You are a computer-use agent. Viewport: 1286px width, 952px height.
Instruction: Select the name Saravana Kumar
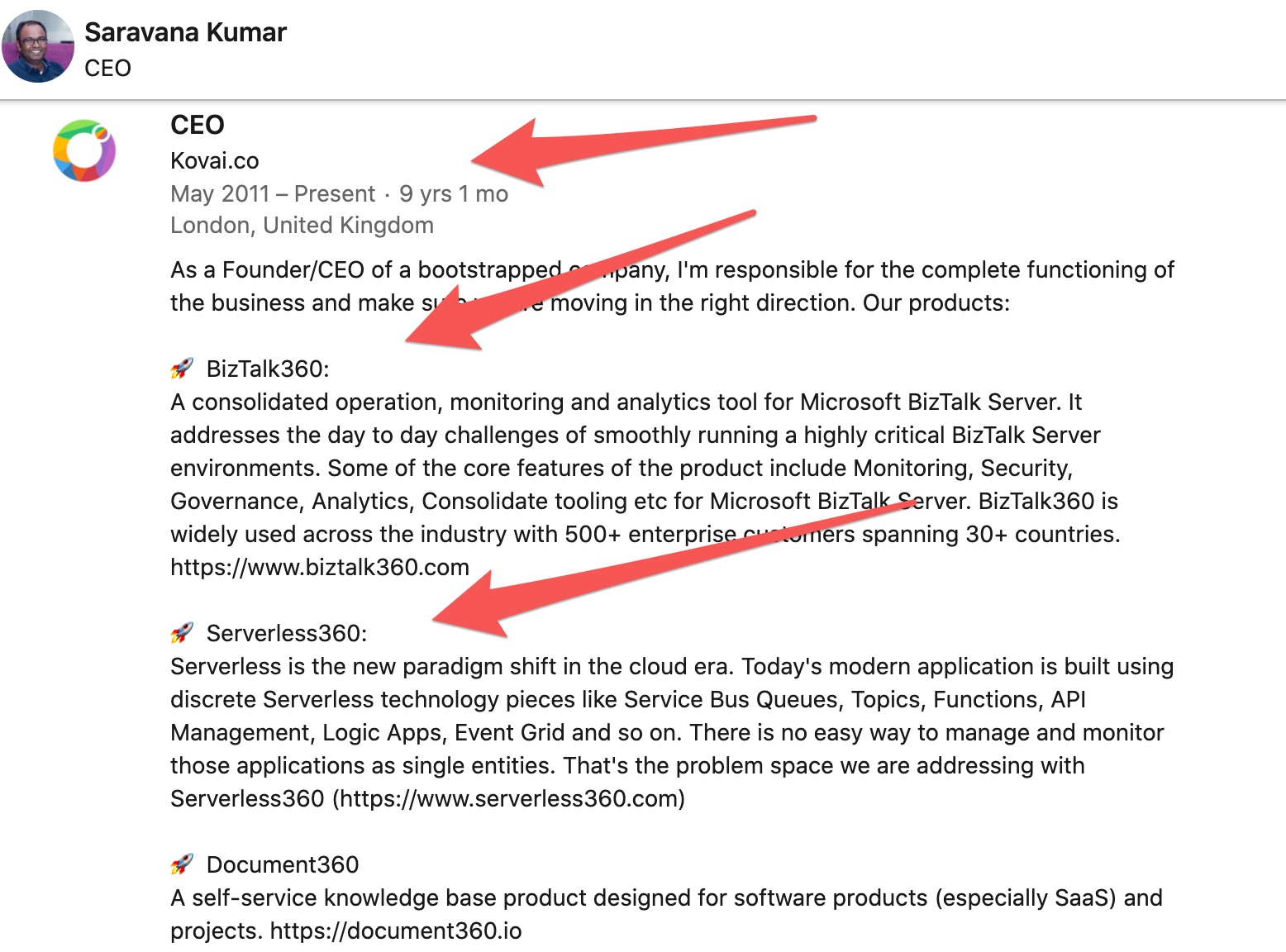(x=185, y=32)
